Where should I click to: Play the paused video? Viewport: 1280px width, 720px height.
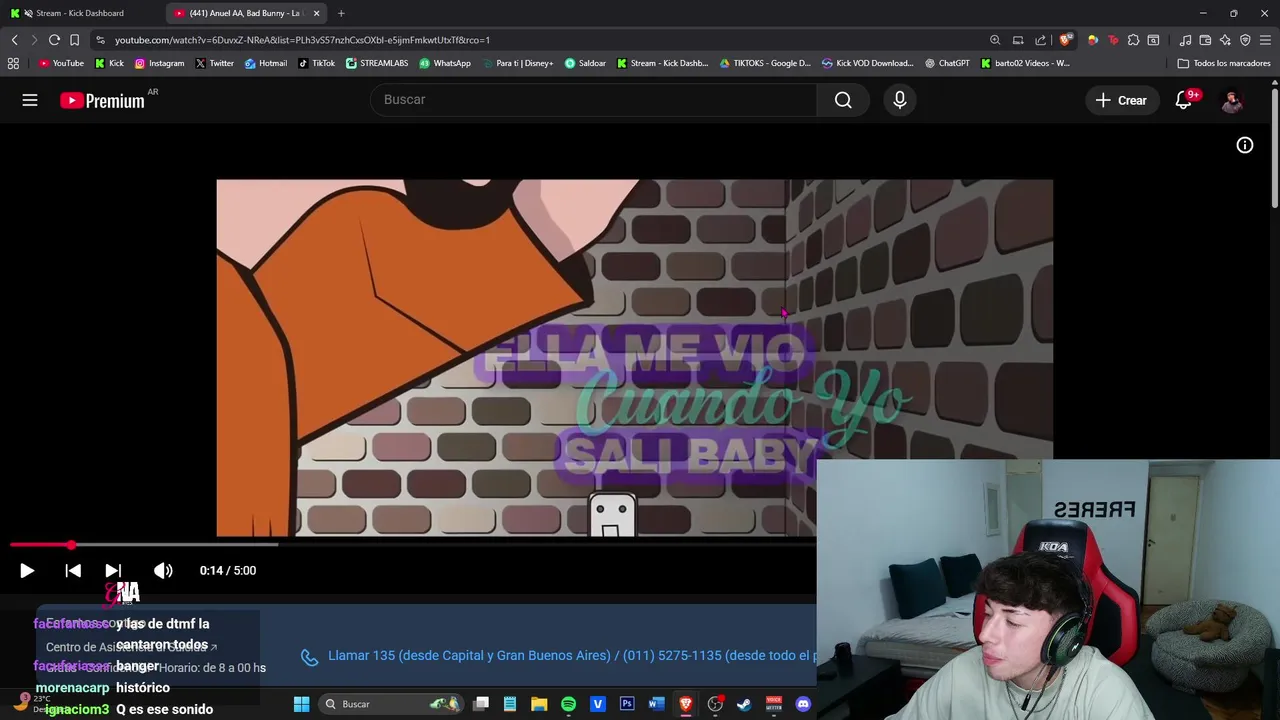(27, 571)
